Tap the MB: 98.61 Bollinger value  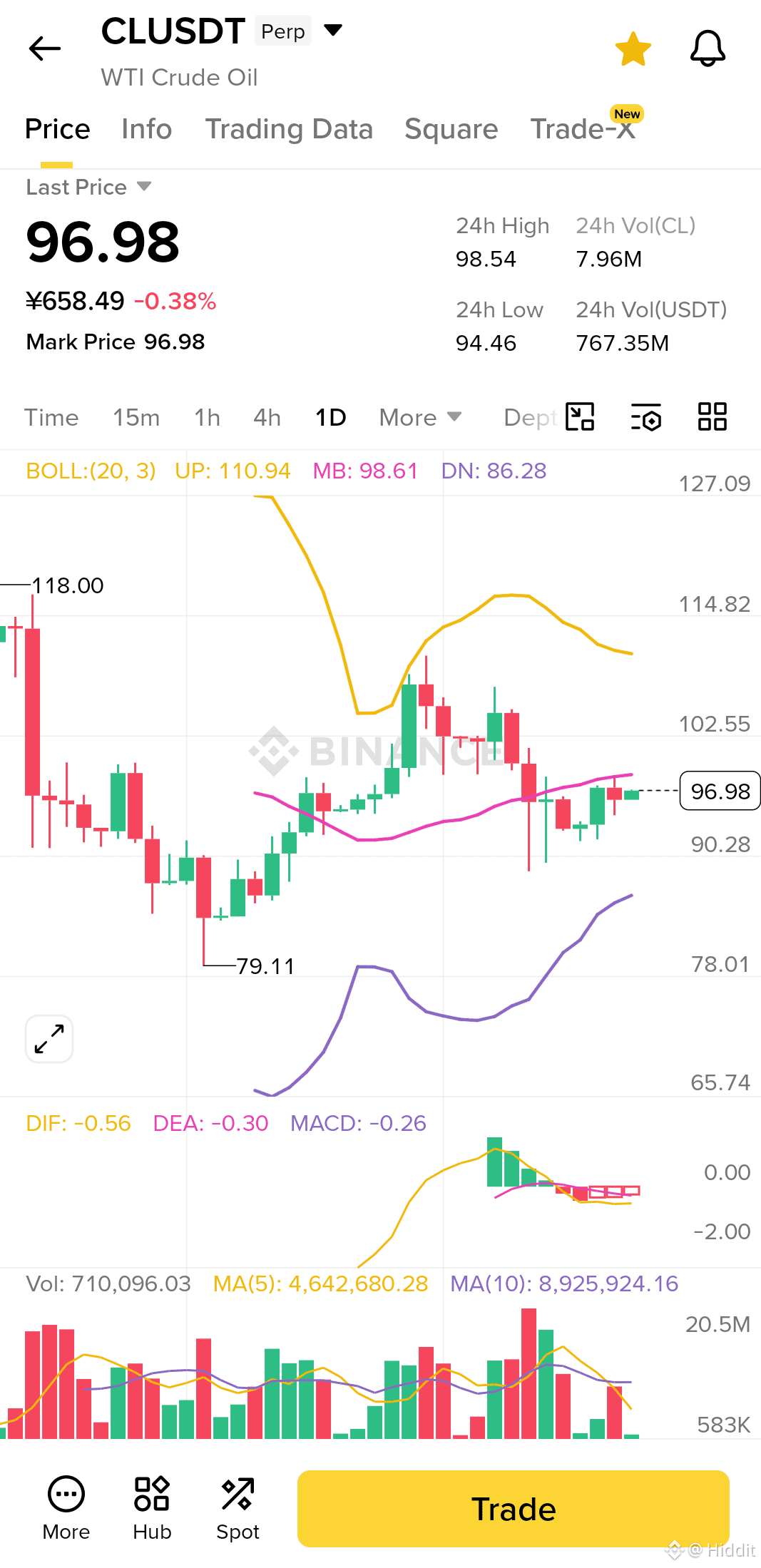click(x=365, y=471)
